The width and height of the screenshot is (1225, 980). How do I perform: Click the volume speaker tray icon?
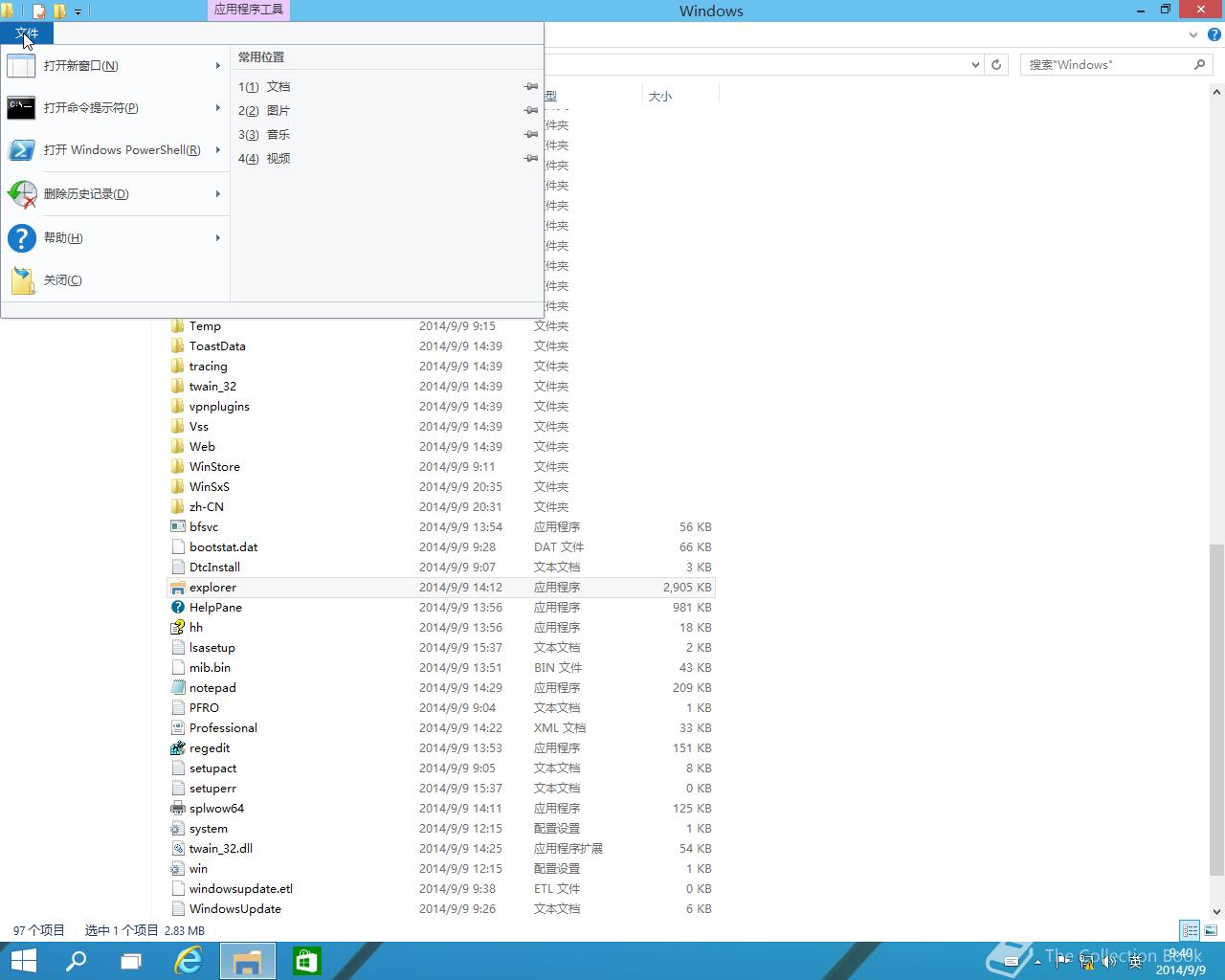tap(1110, 962)
